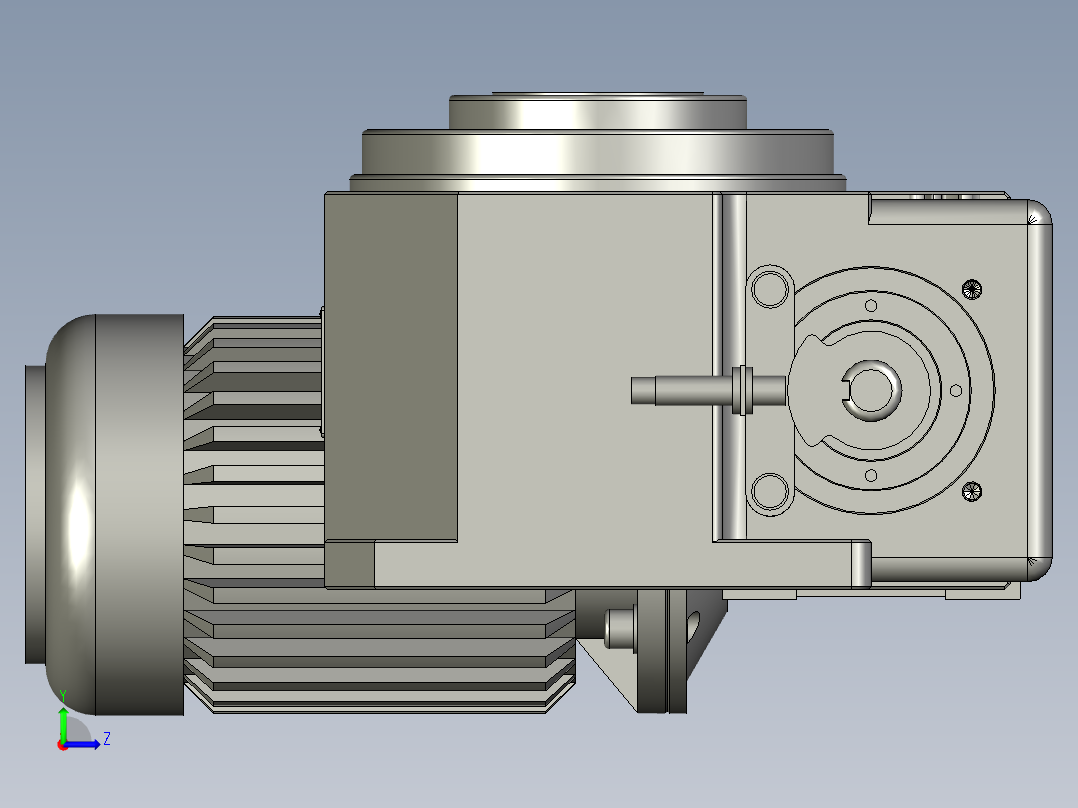Select the lower left round boss hole beside the cover
The width and height of the screenshot is (1078, 808).
coord(770,491)
